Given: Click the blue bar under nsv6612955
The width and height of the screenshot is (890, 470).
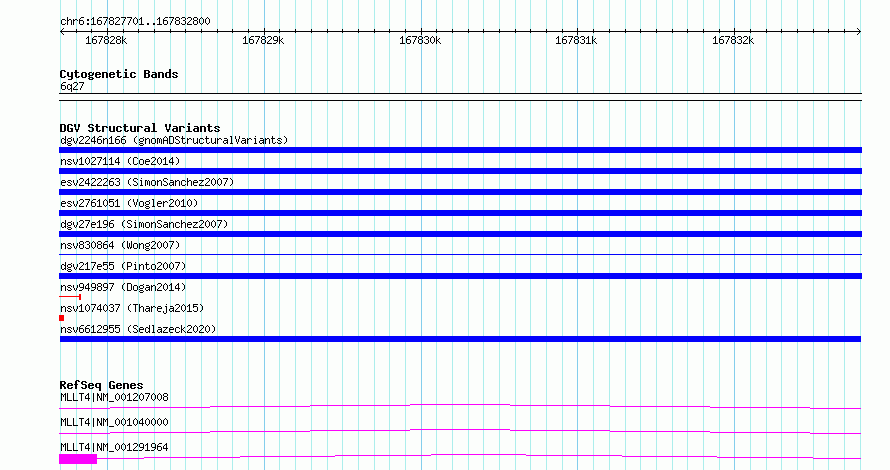Looking at the screenshot, I should pos(460,339).
